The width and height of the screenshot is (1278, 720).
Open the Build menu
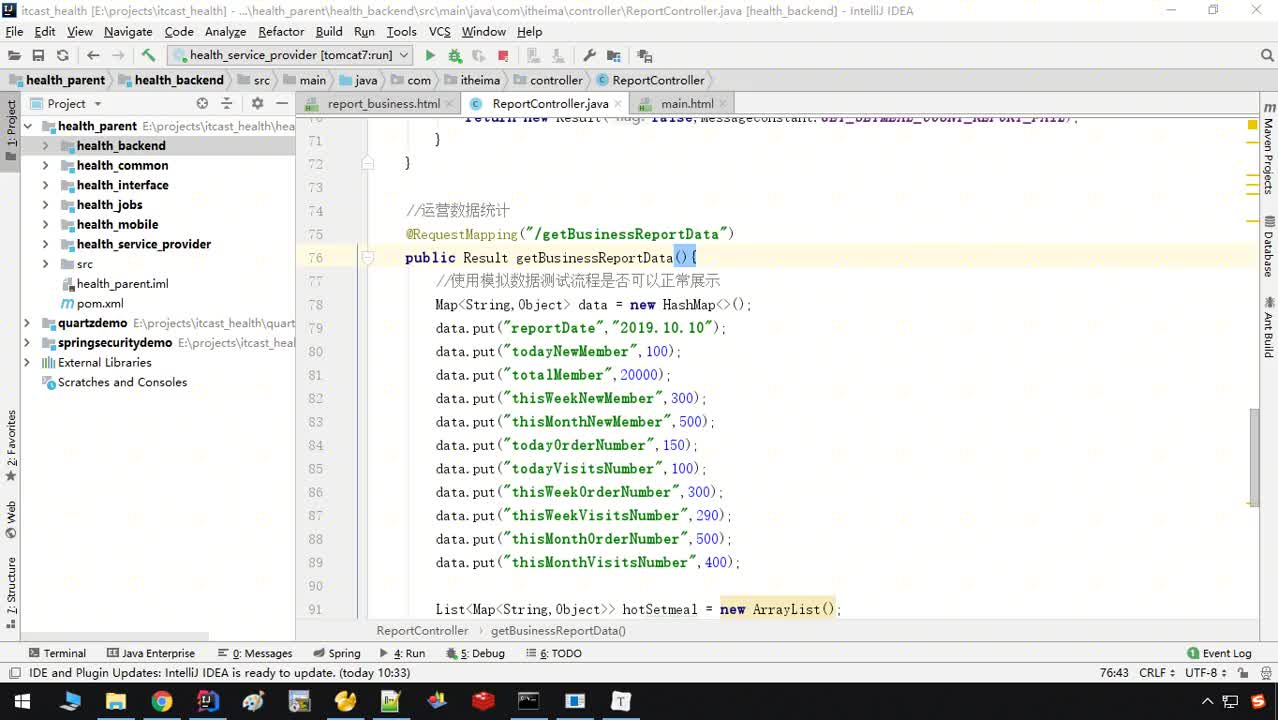pyautogui.click(x=329, y=32)
